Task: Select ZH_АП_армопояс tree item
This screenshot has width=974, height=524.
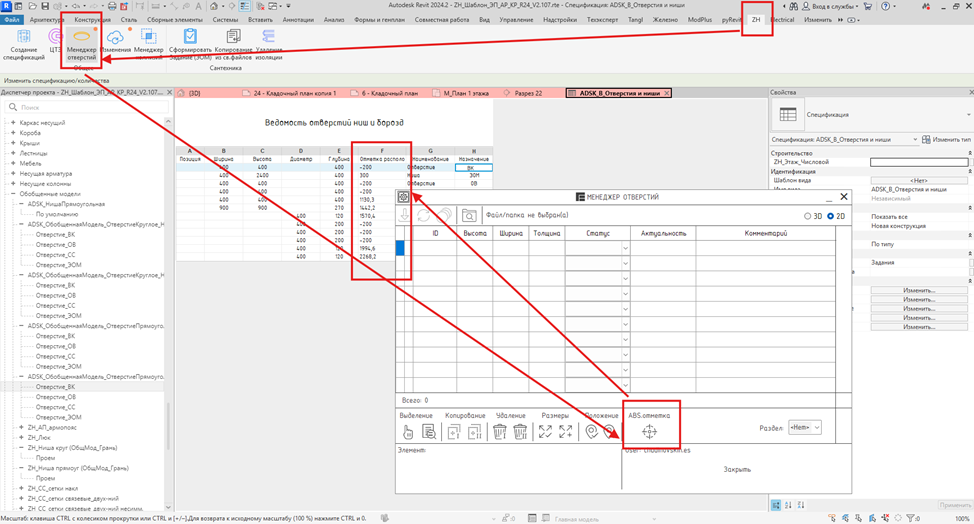Action: point(50,428)
